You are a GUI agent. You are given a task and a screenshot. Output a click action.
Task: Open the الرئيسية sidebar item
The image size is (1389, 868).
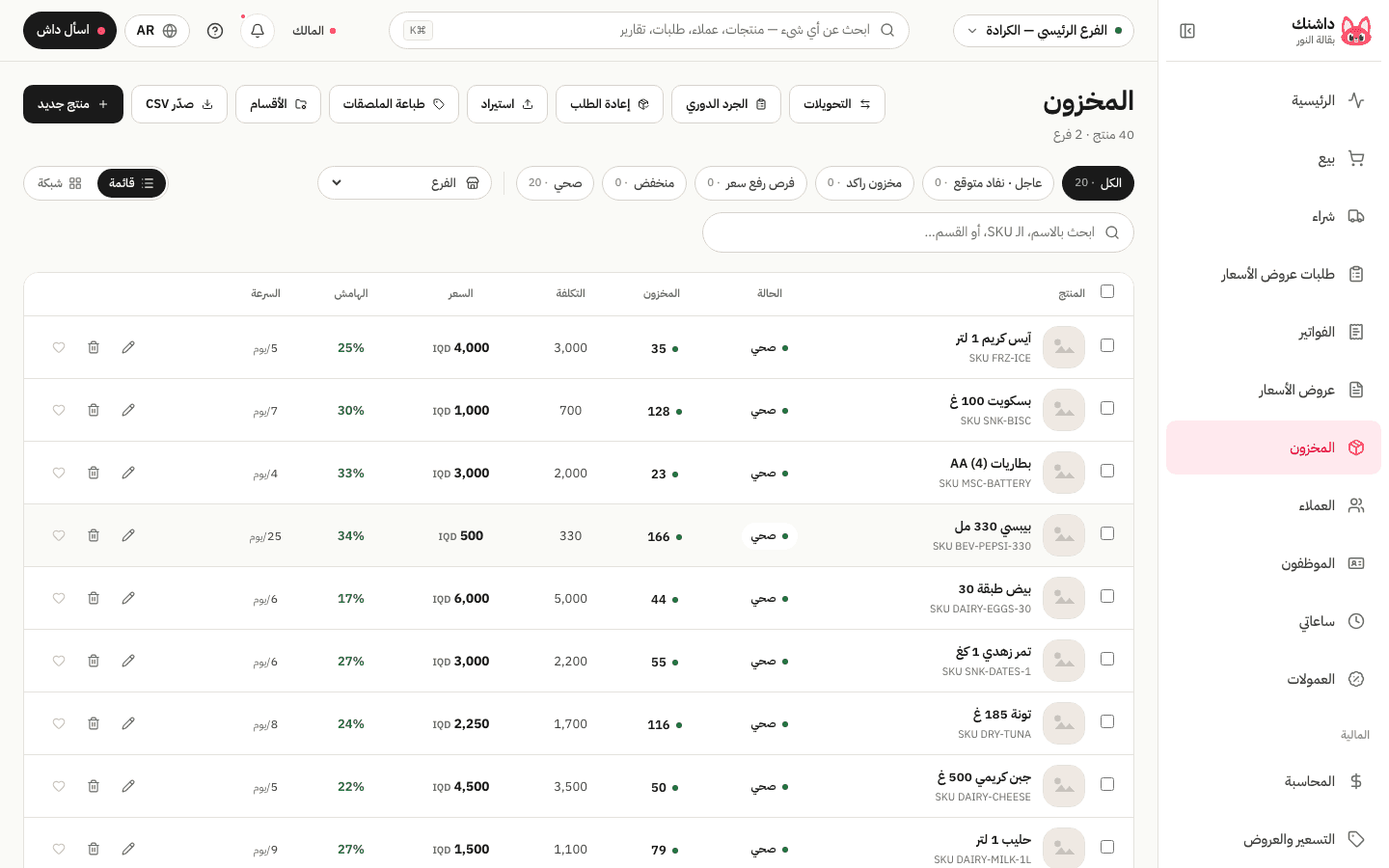[x=1273, y=100]
